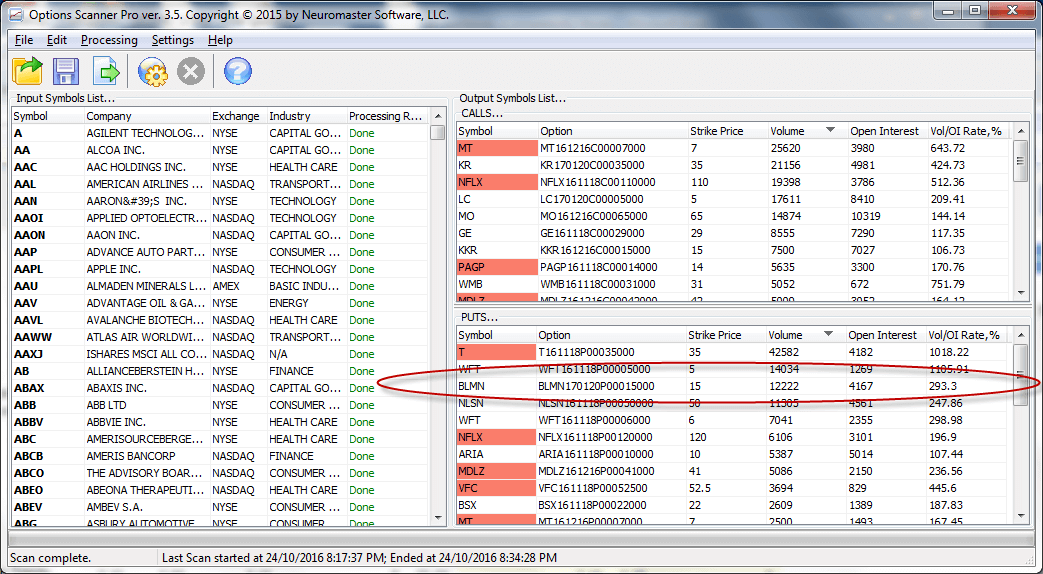Image resolution: width=1043 pixels, height=574 pixels.
Task: Click volume value 25620 in CALLS
Action: 786,148
